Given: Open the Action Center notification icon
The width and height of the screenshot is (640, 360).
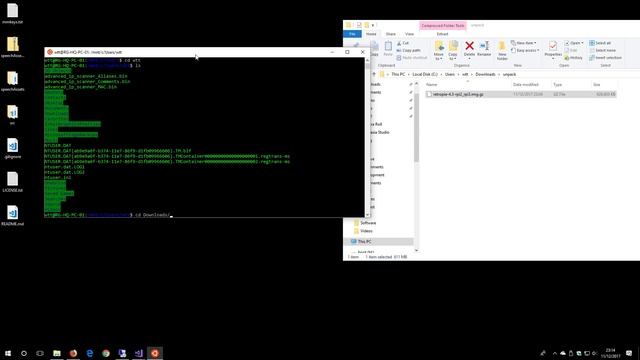Looking at the screenshot, I should [629, 353].
